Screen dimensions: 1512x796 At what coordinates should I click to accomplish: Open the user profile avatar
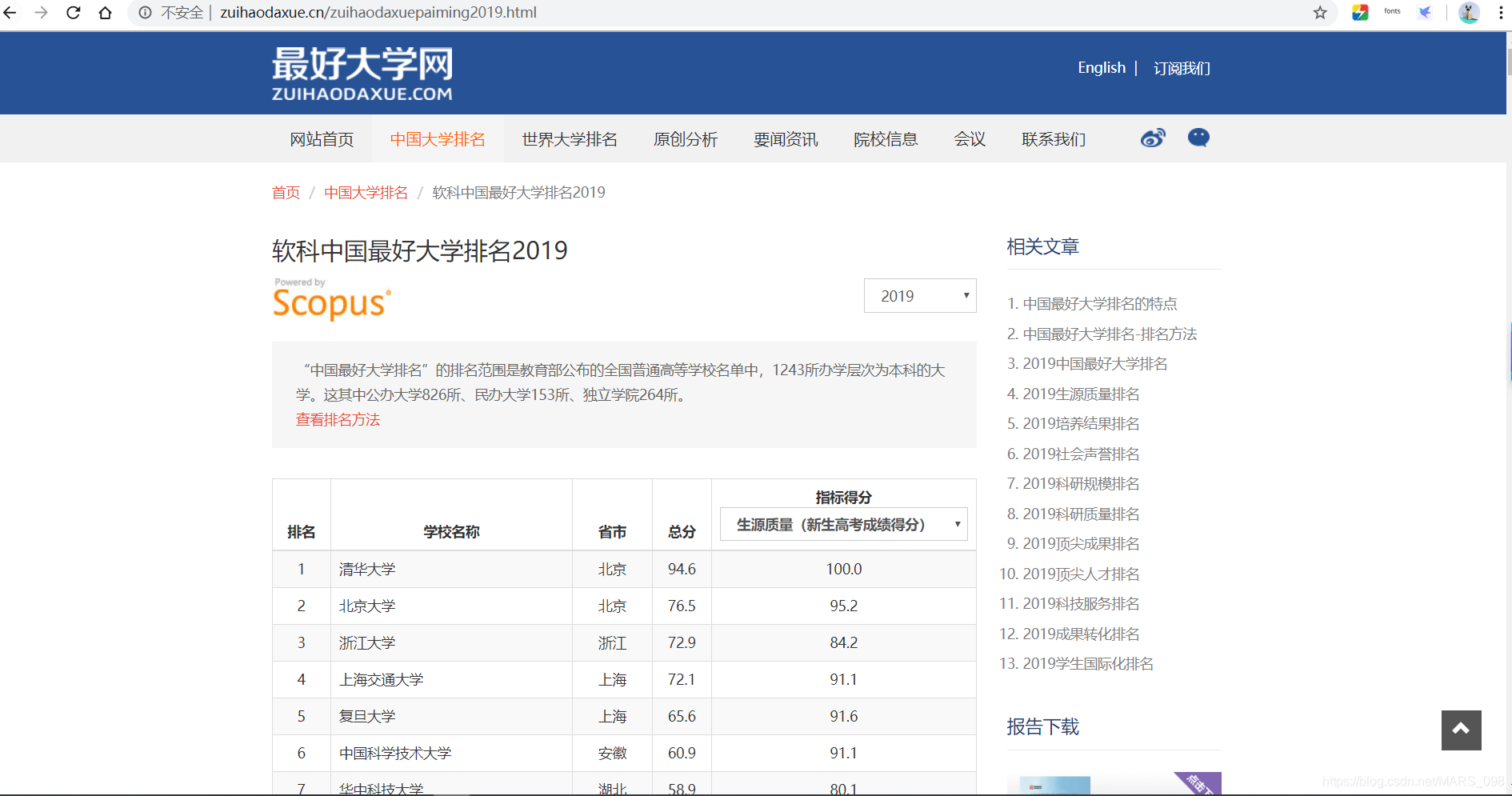coord(1469,13)
